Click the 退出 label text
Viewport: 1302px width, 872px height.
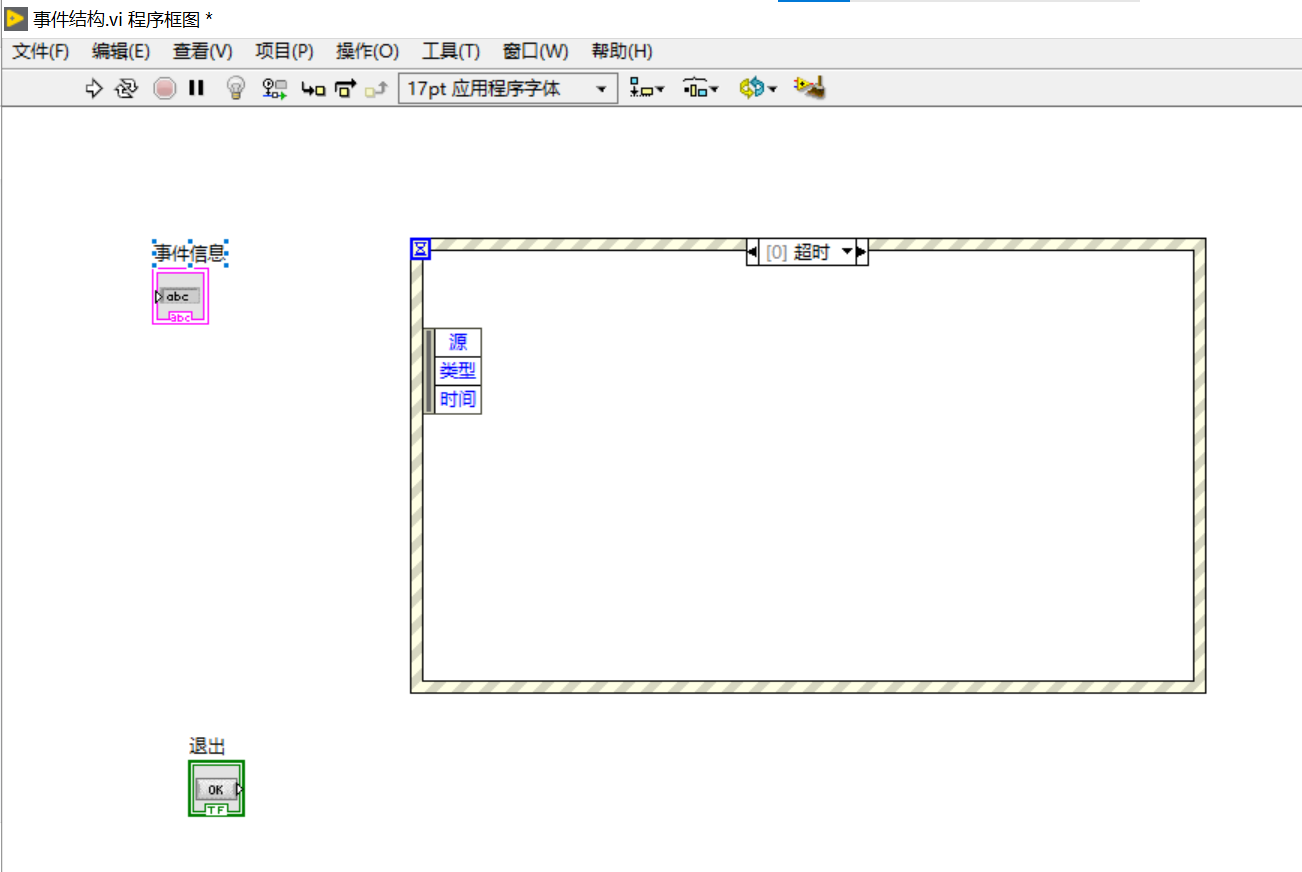point(208,746)
